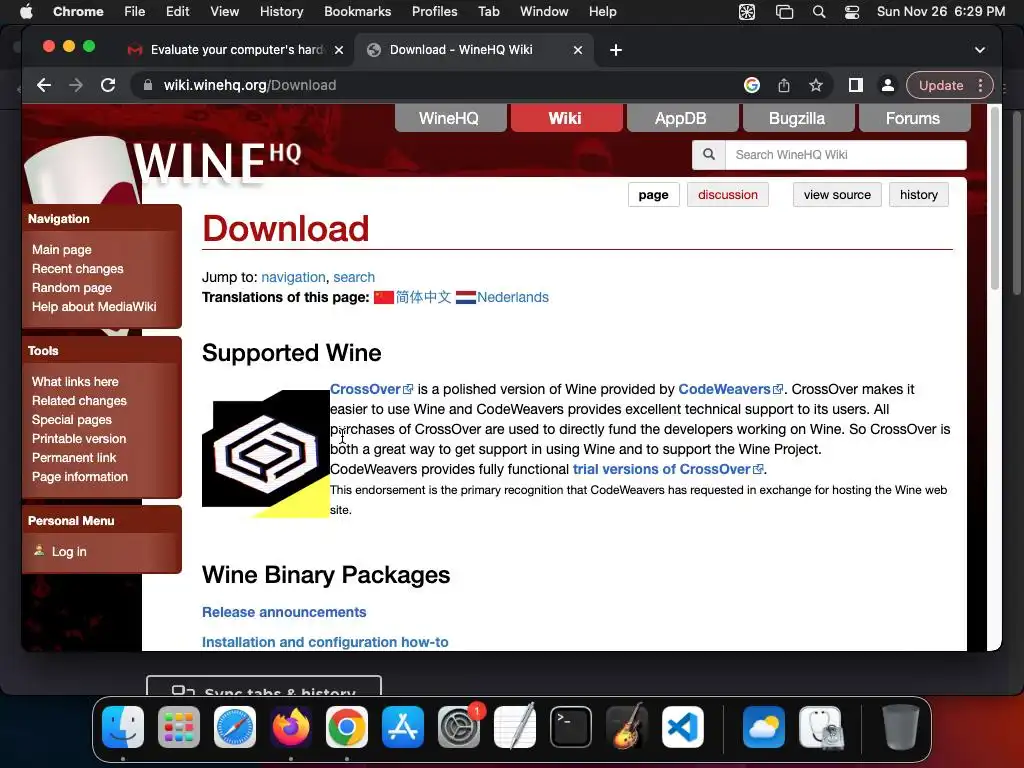Open the Apple menu

pos(26,11)
